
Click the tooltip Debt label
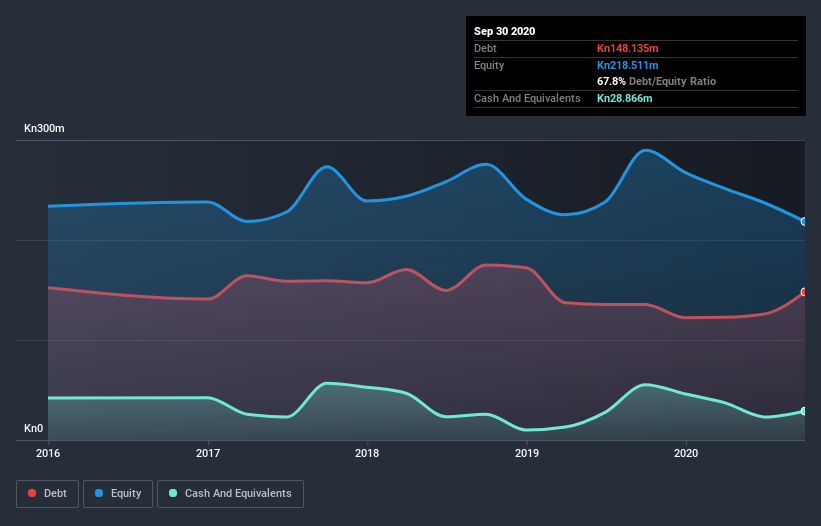pyautogui.click(x=485, y=48)
